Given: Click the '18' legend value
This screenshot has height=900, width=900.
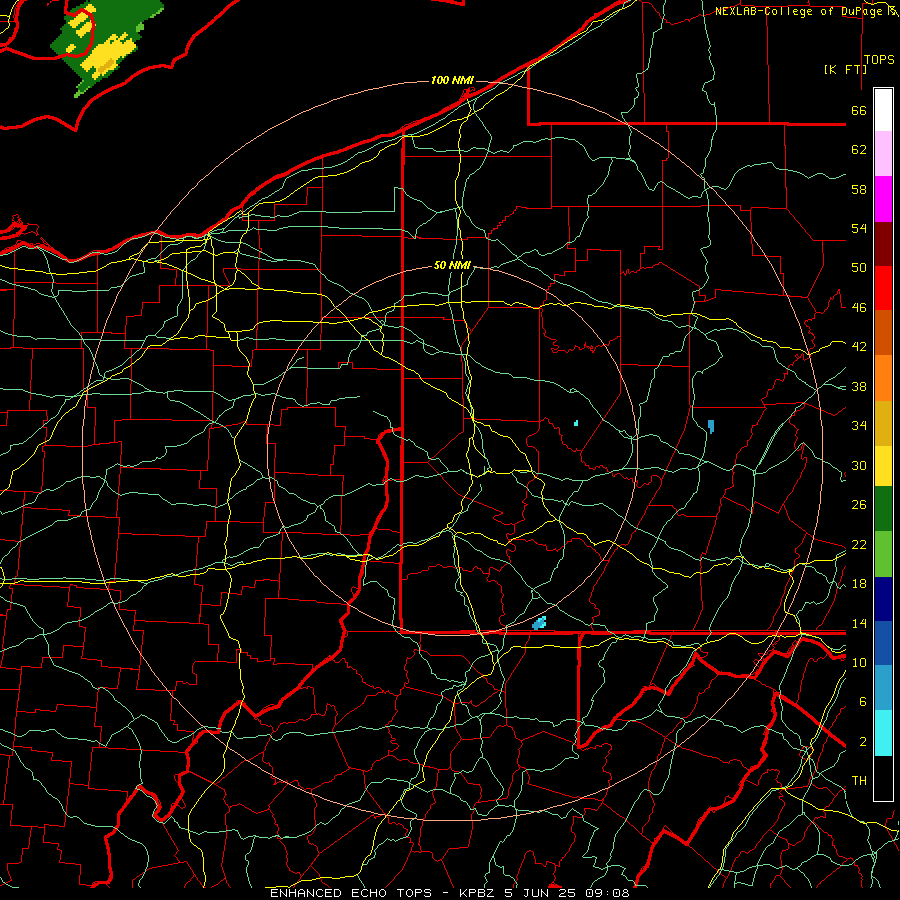Looking at the screenshot, I should point(859,584).
